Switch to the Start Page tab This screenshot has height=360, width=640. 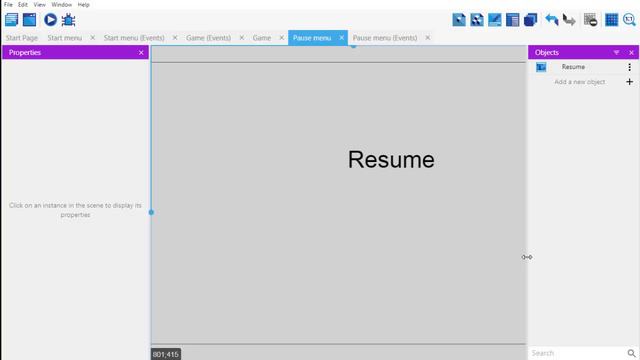point(22,38)
